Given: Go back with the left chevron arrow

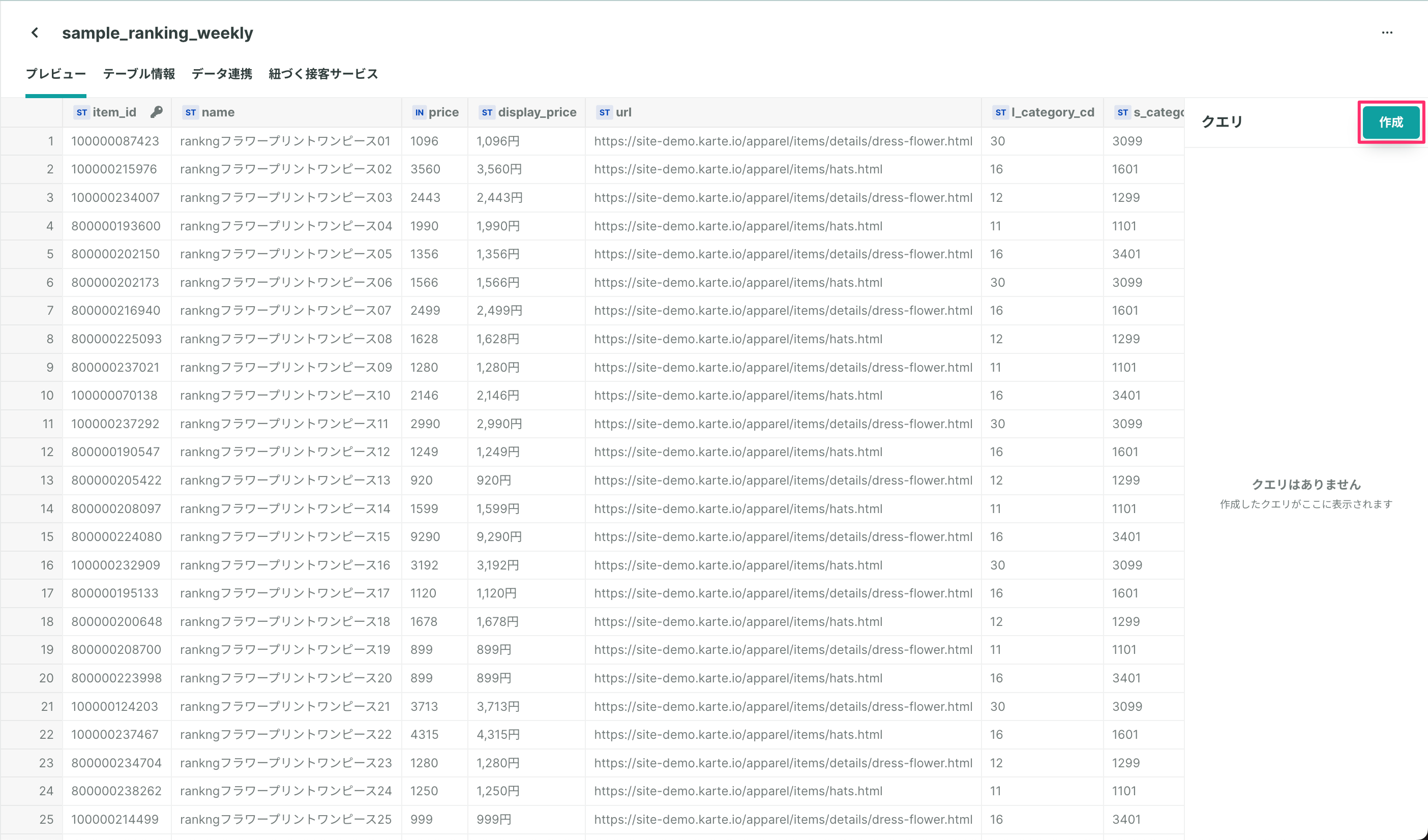Looking at the screenshot, I should coord(35,33).
